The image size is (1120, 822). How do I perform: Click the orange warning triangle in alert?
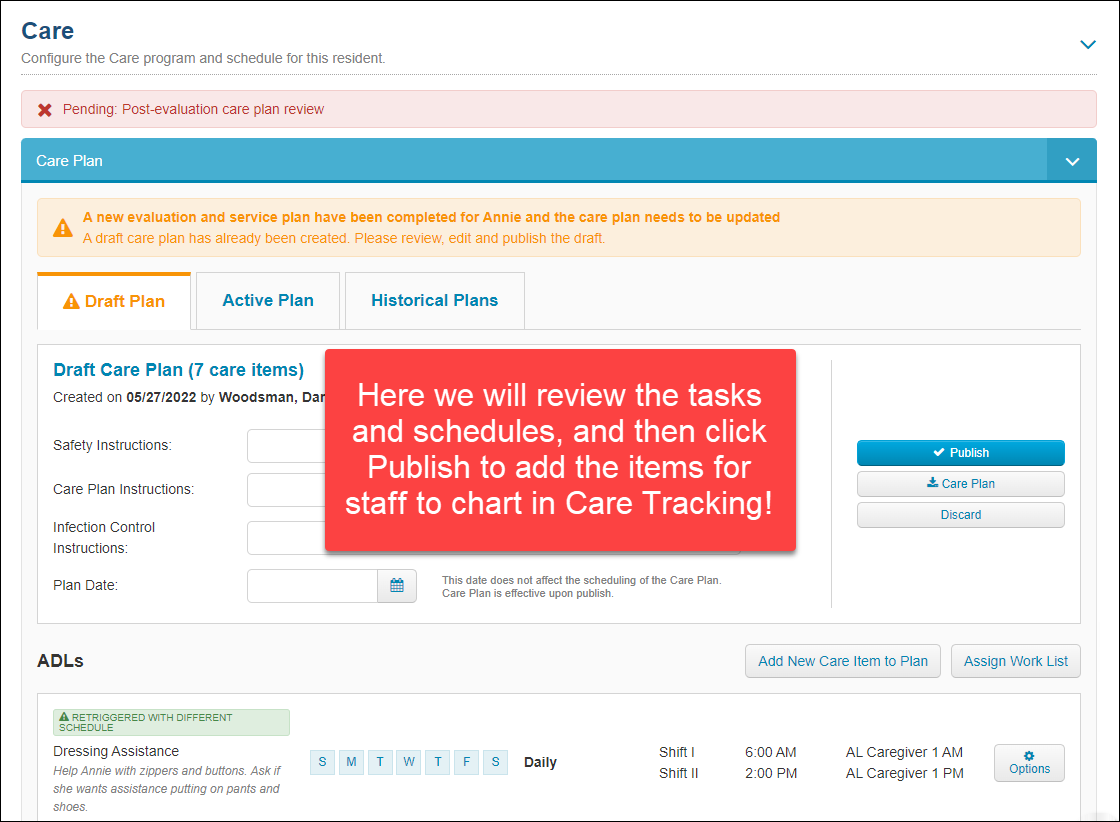click(63, 228)
